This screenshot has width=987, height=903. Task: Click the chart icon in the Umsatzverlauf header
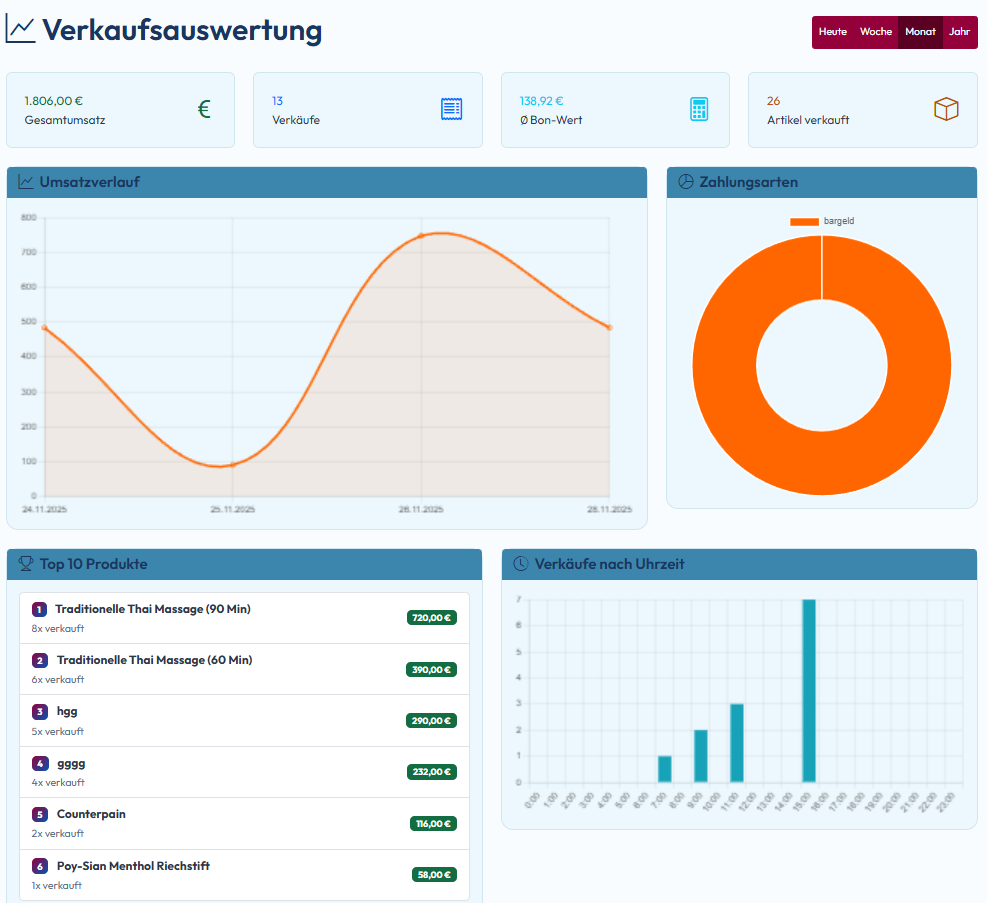24,182
